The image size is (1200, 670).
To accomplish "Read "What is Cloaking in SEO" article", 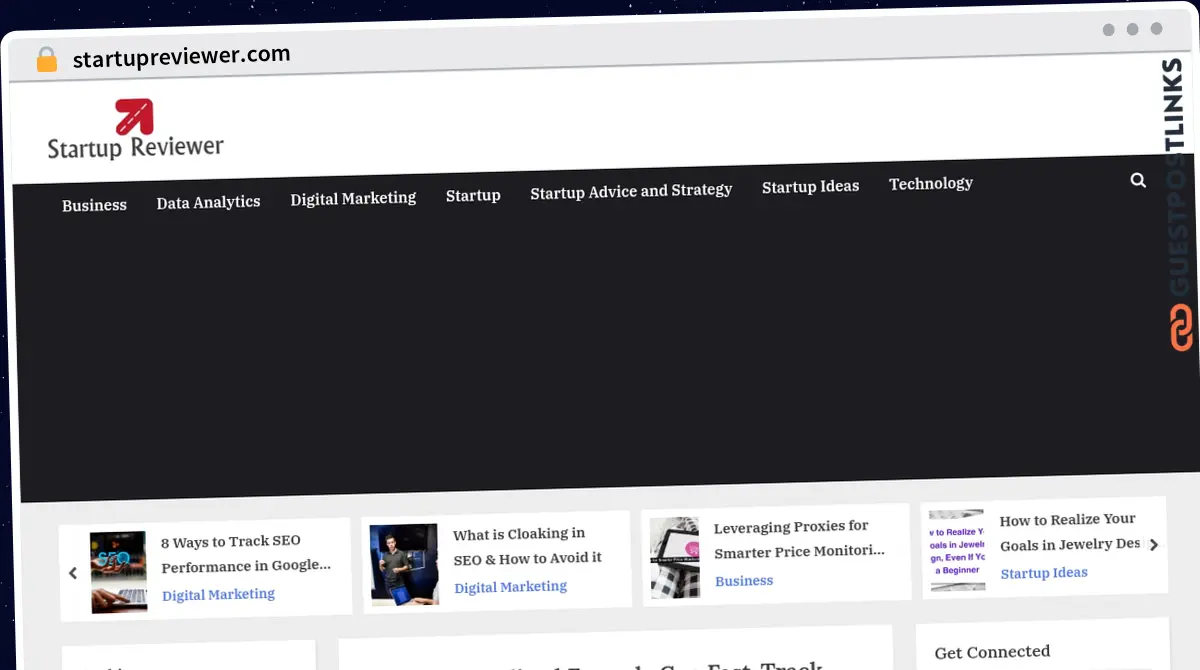I will [527, 546].
